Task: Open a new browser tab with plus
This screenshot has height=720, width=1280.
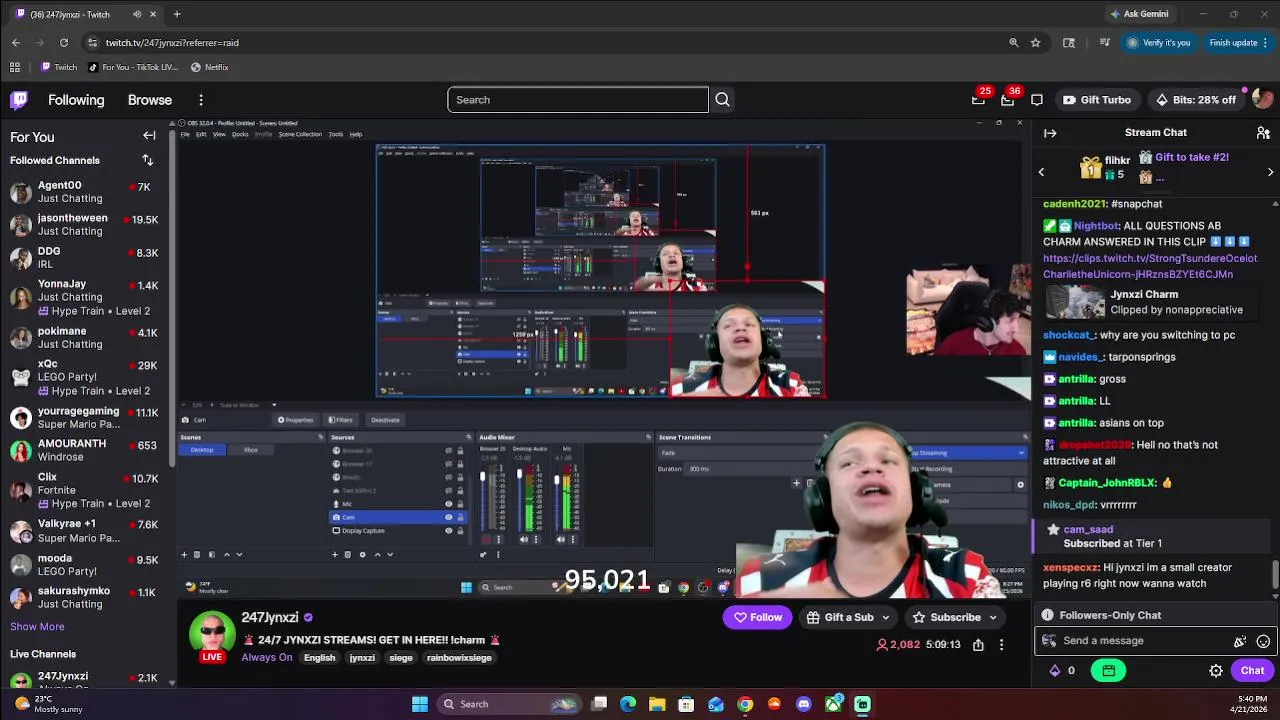Action: tap(177, 14)
